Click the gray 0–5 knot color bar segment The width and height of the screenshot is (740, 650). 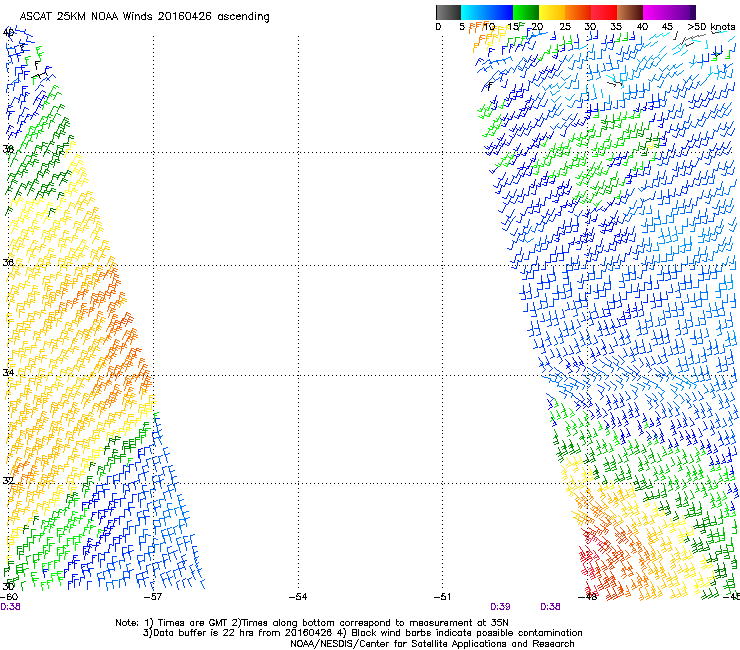[448, 12]
